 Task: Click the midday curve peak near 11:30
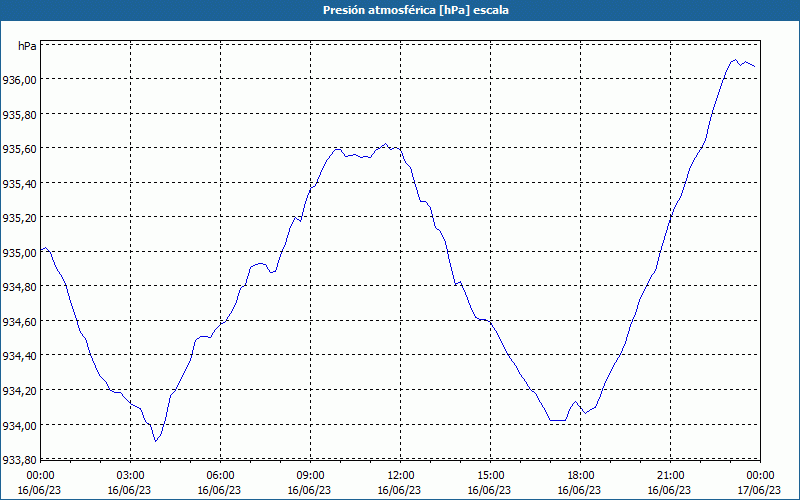[385, 144]
